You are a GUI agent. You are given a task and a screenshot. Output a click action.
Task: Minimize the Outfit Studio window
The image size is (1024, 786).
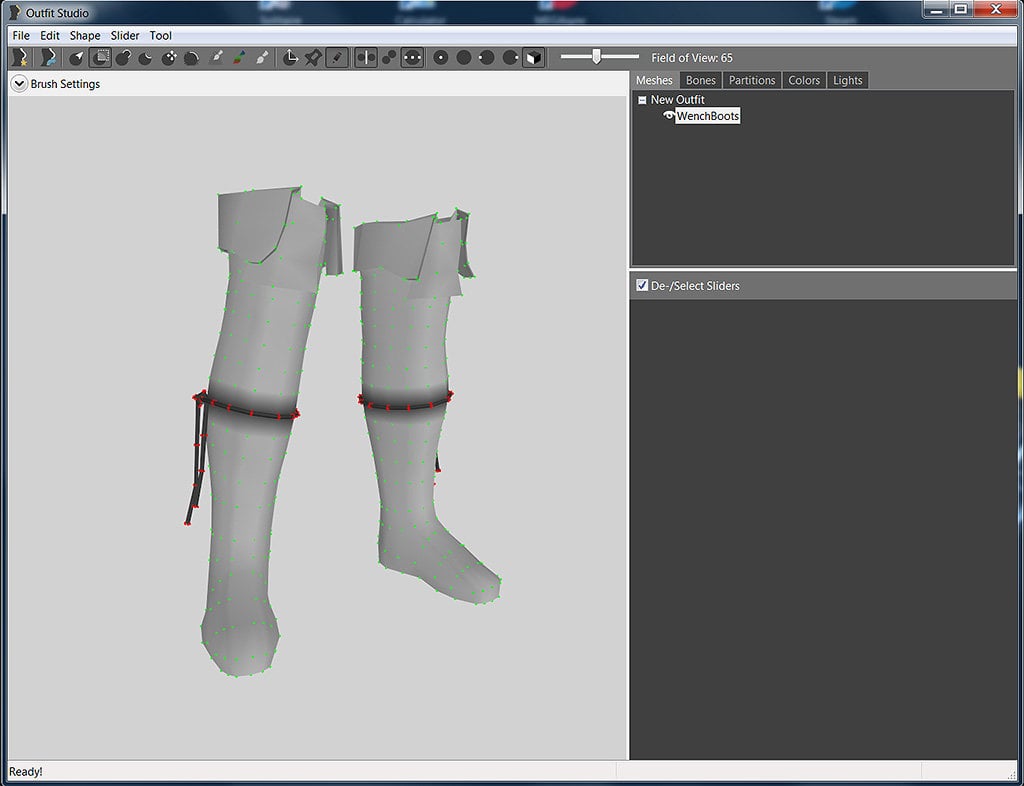pos(935,9)
